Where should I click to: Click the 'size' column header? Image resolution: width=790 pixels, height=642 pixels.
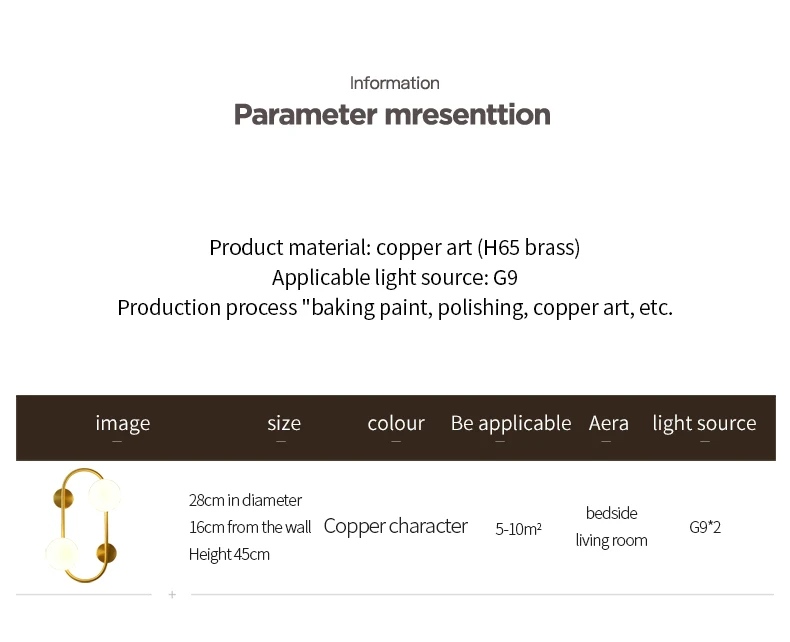pyautogui.click(x=284, y=423)
